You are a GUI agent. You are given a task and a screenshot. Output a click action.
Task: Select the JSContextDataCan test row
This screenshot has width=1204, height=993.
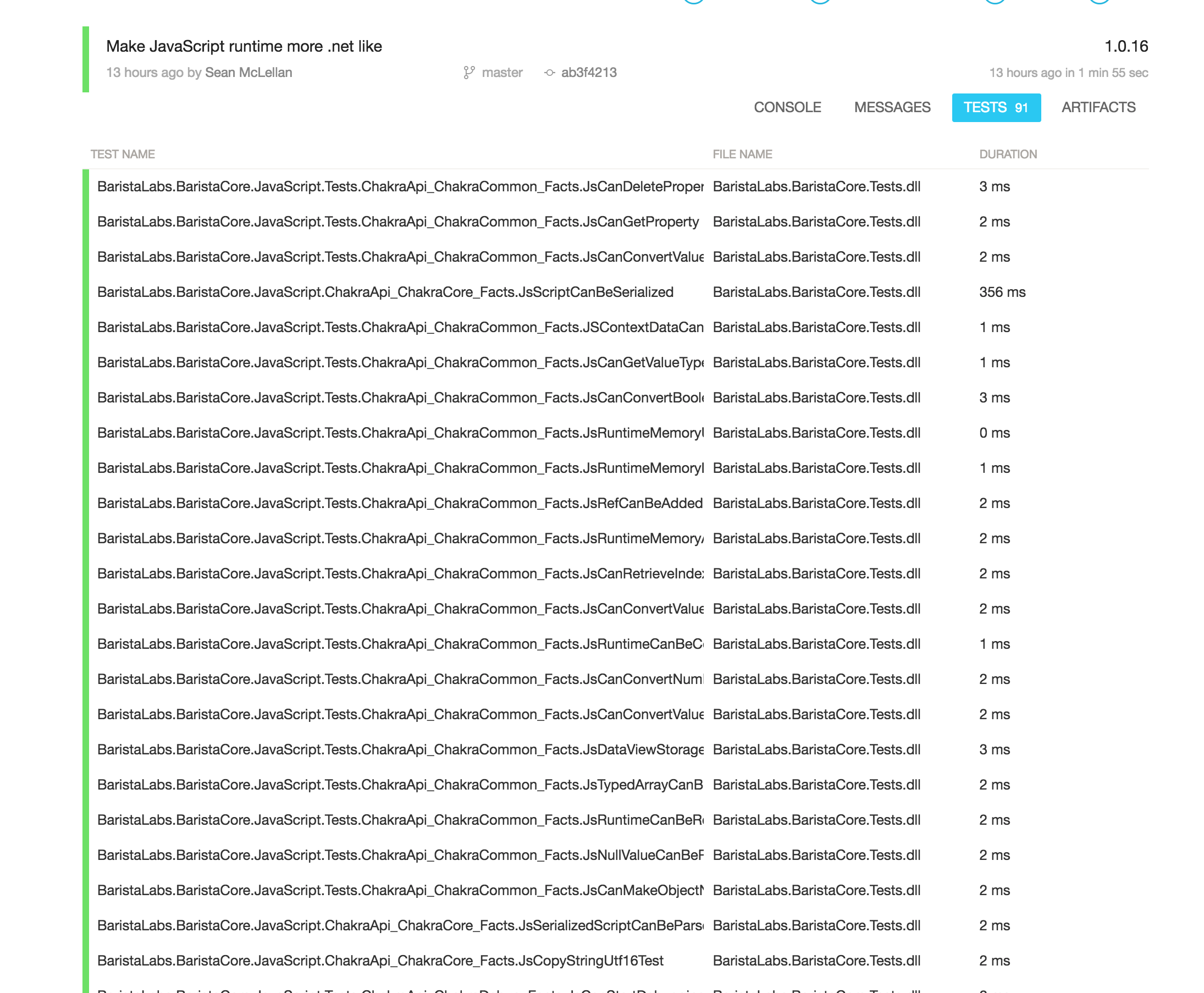615,327
